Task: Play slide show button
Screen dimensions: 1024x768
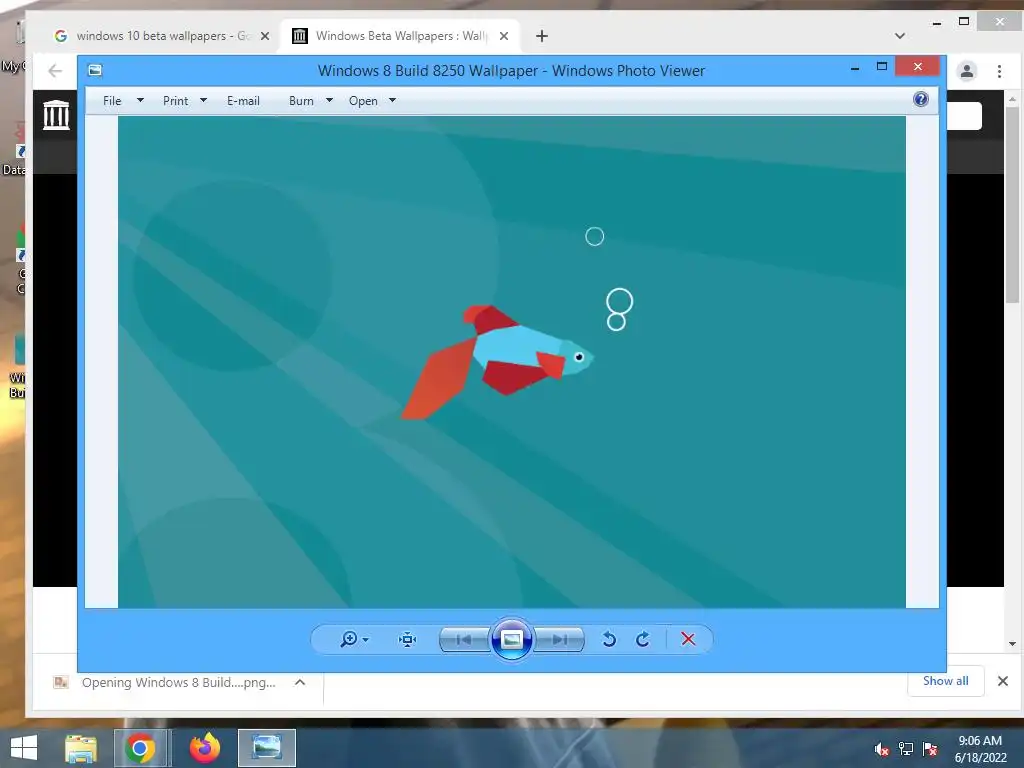Action: click(511, 639)
